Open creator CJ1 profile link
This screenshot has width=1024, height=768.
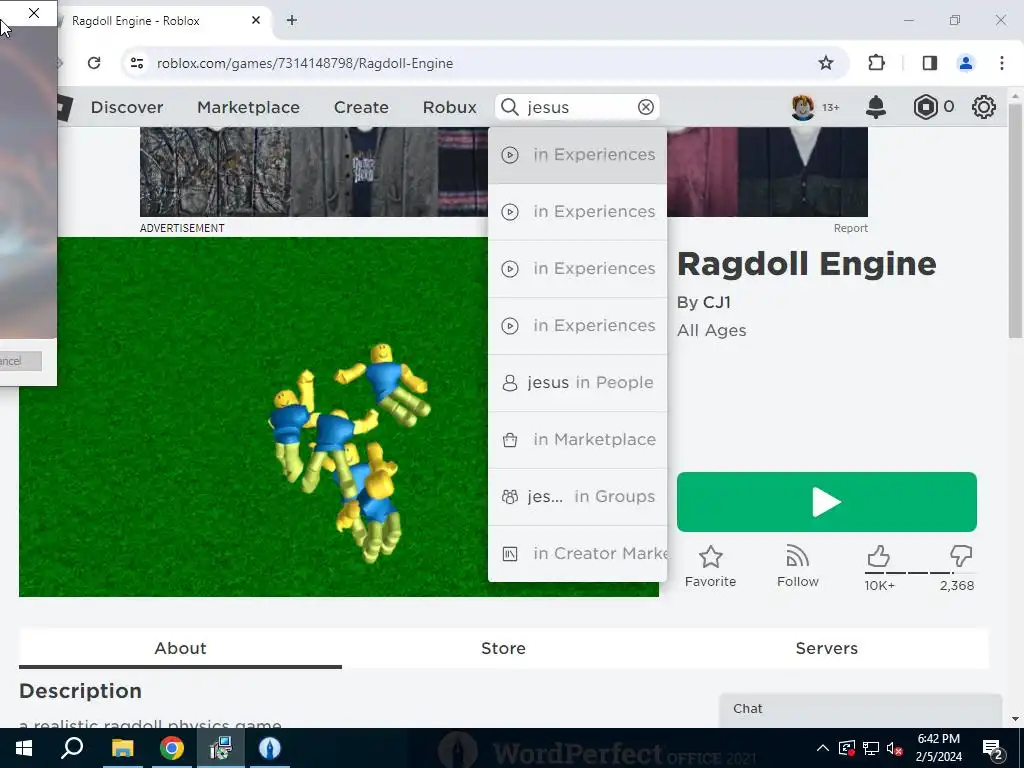[717, 302]
